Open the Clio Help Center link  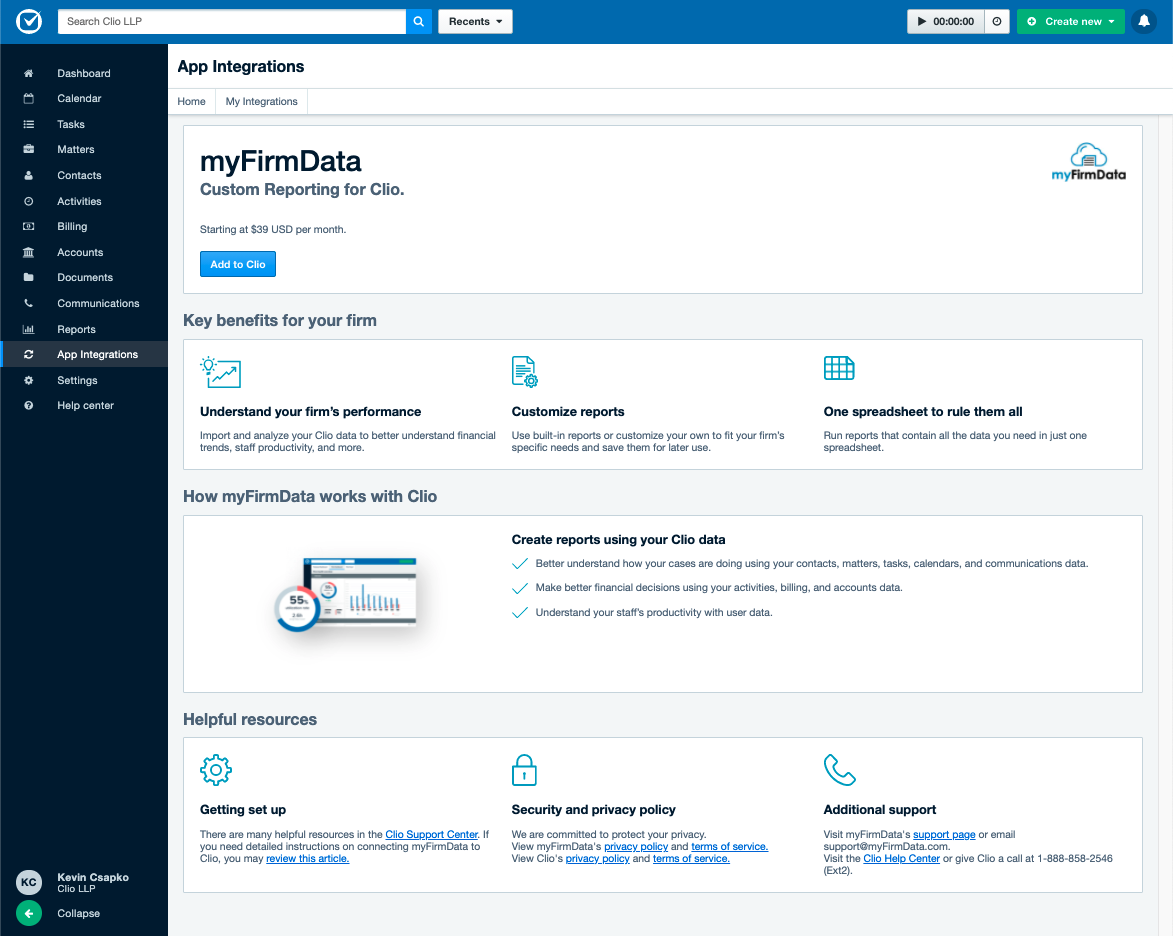(x=901, y=858)
